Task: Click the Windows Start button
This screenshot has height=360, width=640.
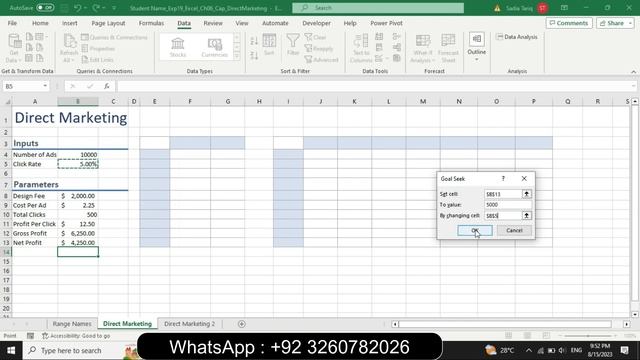Action: pos(11,350)
